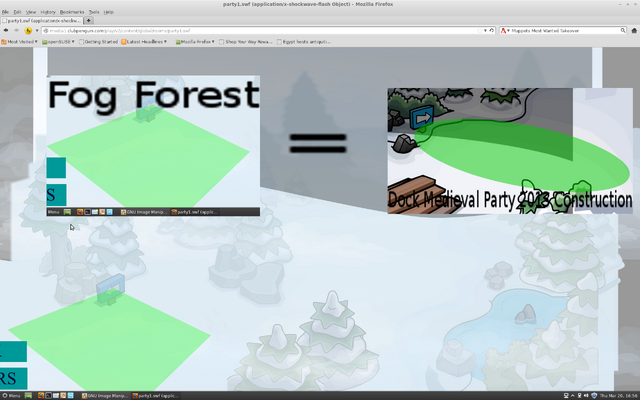The height and width of the screenshot is (400, 640).
Task: Expand the Mozilla Firefox bookmarks folder
Action: point(195,42)
